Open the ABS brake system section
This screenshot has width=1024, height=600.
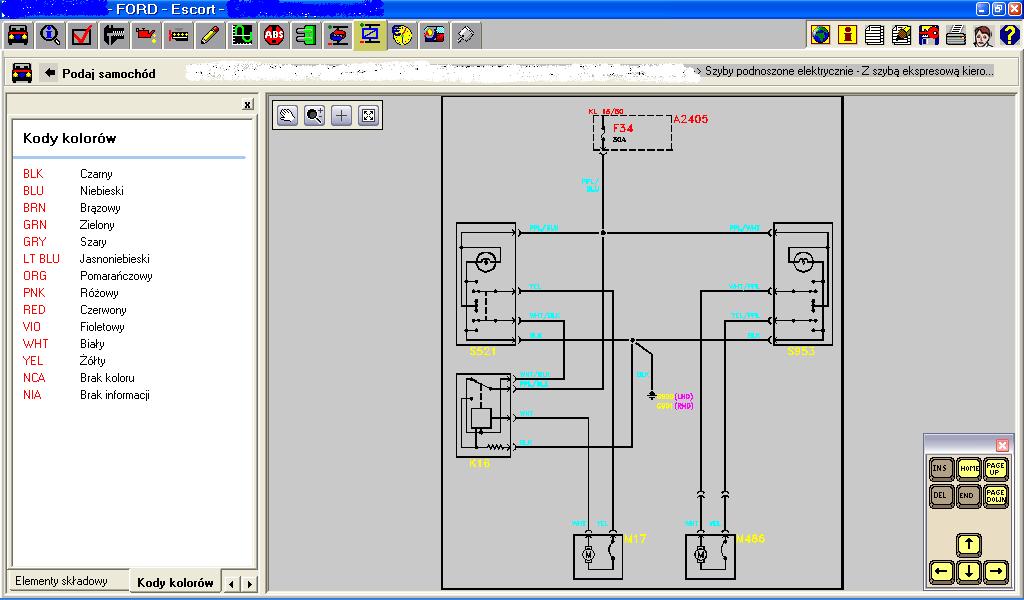click(274, 35)
